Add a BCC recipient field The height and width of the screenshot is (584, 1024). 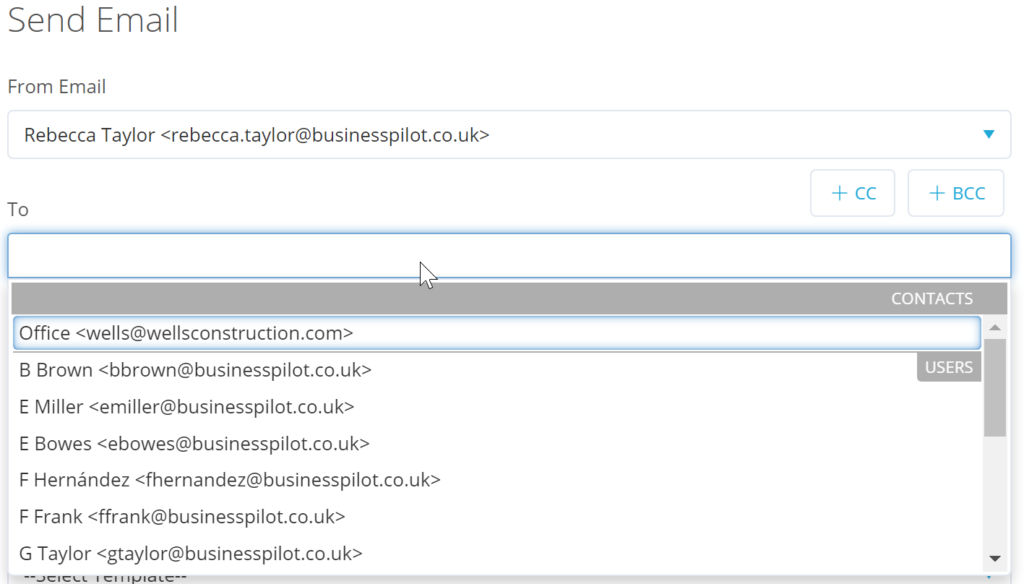[x=955, y=193]
